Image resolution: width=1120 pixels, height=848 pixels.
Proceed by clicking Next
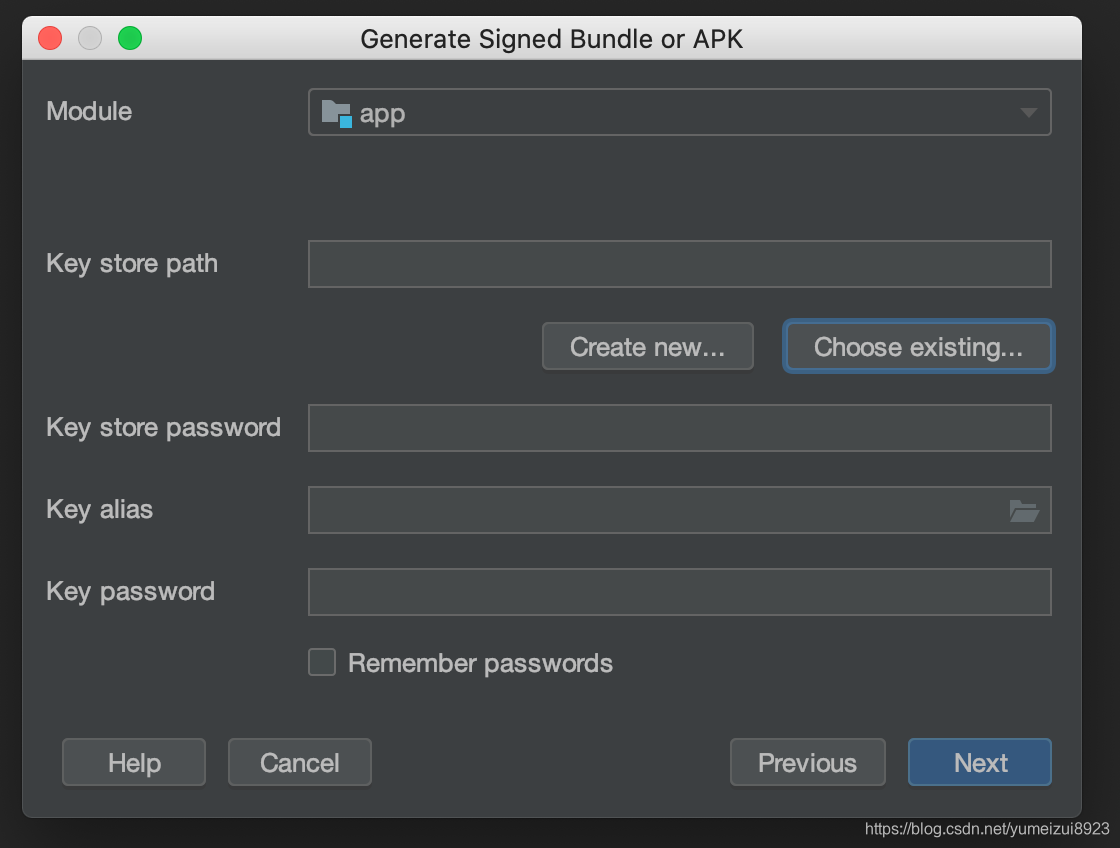click(980, 763)
